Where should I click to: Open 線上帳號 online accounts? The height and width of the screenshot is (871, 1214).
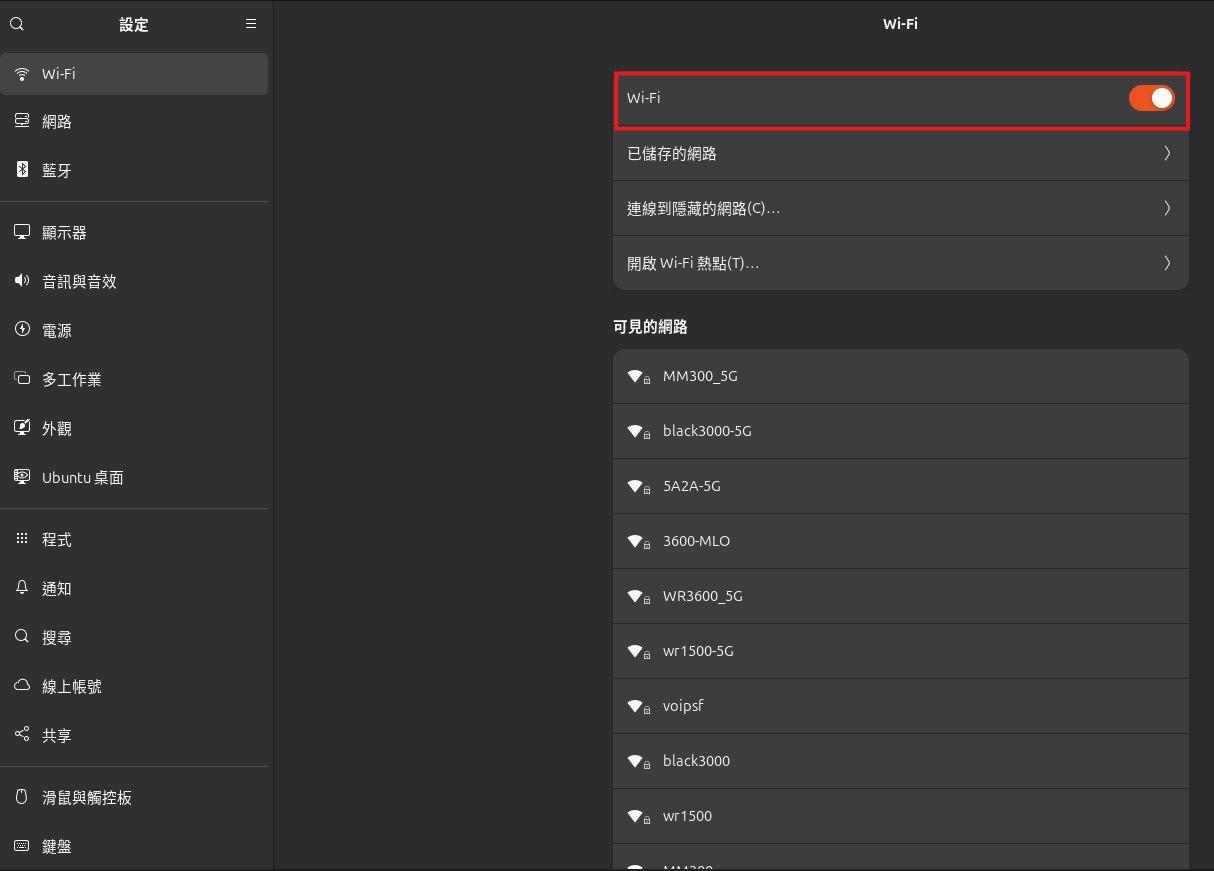(134, 687)
